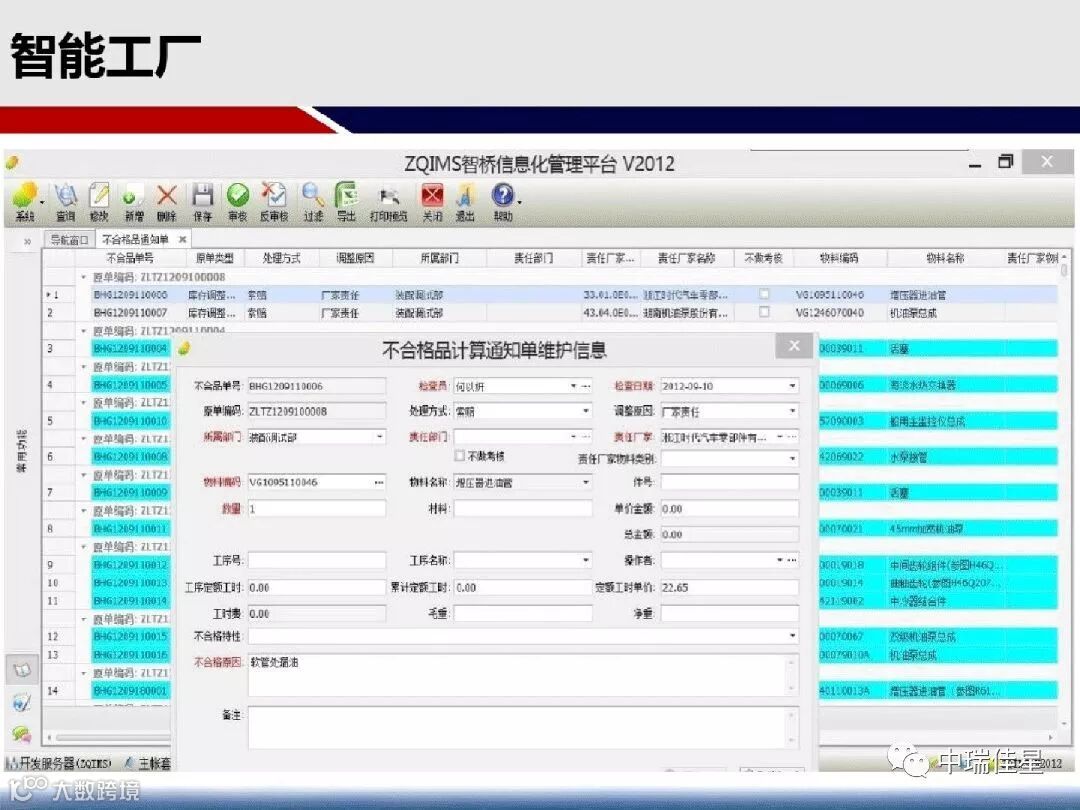Open the 工序名称 dropdown
Screen dimensions: 1080x810
[x=585, y=561]
